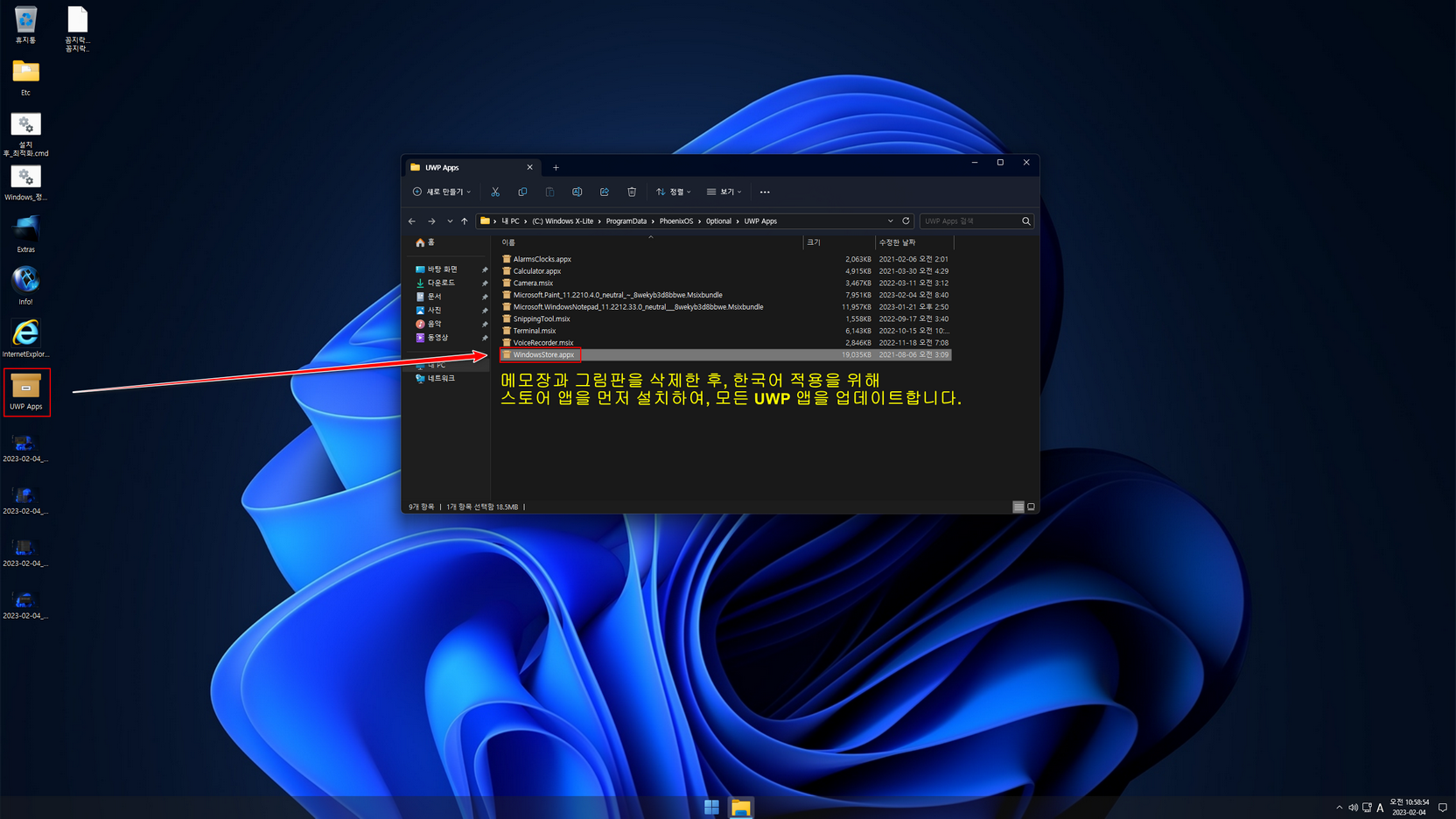Refresh the UWP Apps folder view
The width and height of the screenshot is (1456, 819).
[x=906, y=221]
